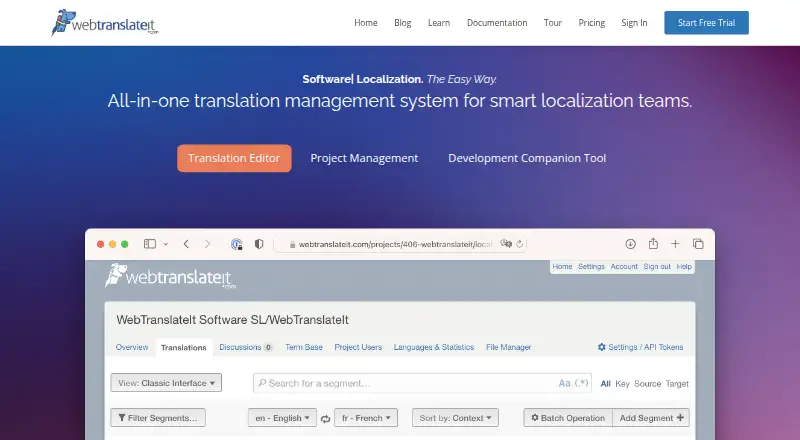Select the Key search scope
The width and height of the screenshot is (800, 440).
point(622,383)
